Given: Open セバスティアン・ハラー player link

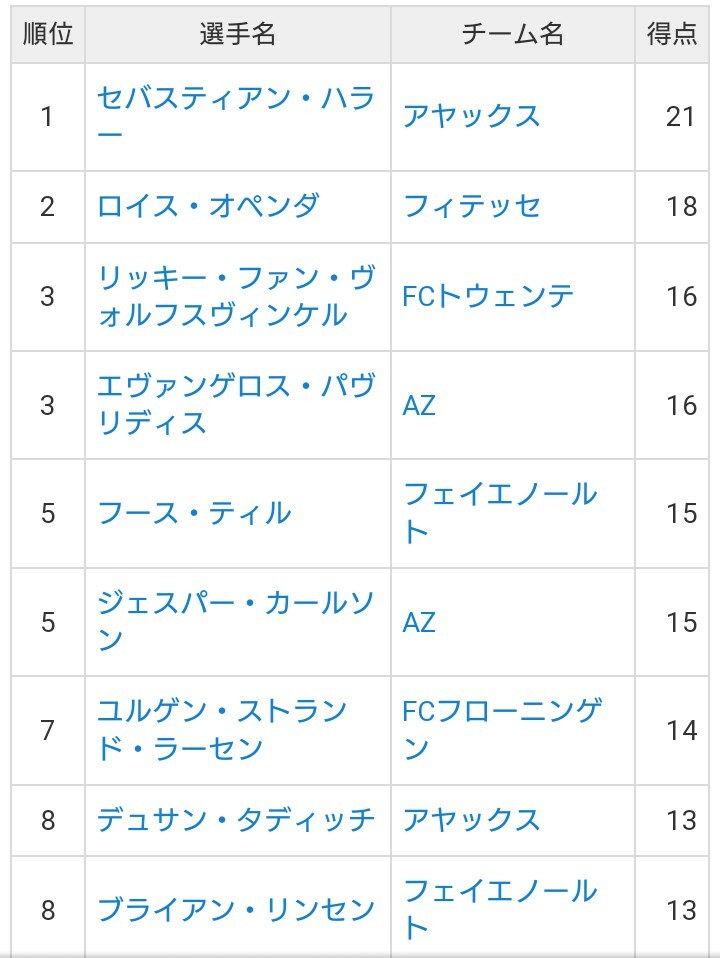Looking at the screenshot, I should 236,99.
